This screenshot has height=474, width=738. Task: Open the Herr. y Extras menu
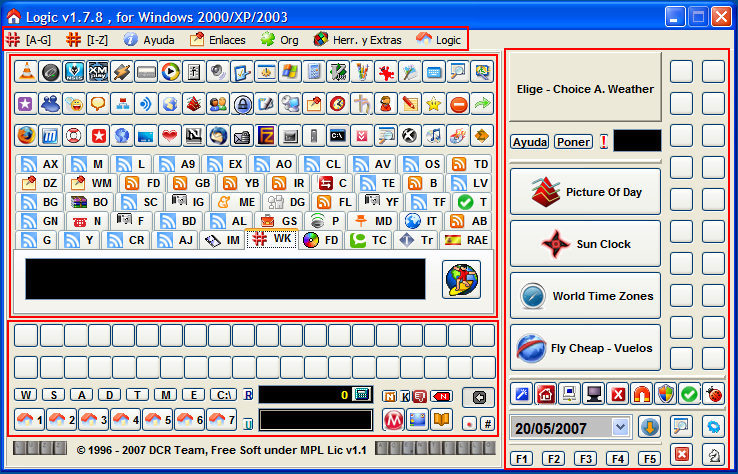click(358, 40)
